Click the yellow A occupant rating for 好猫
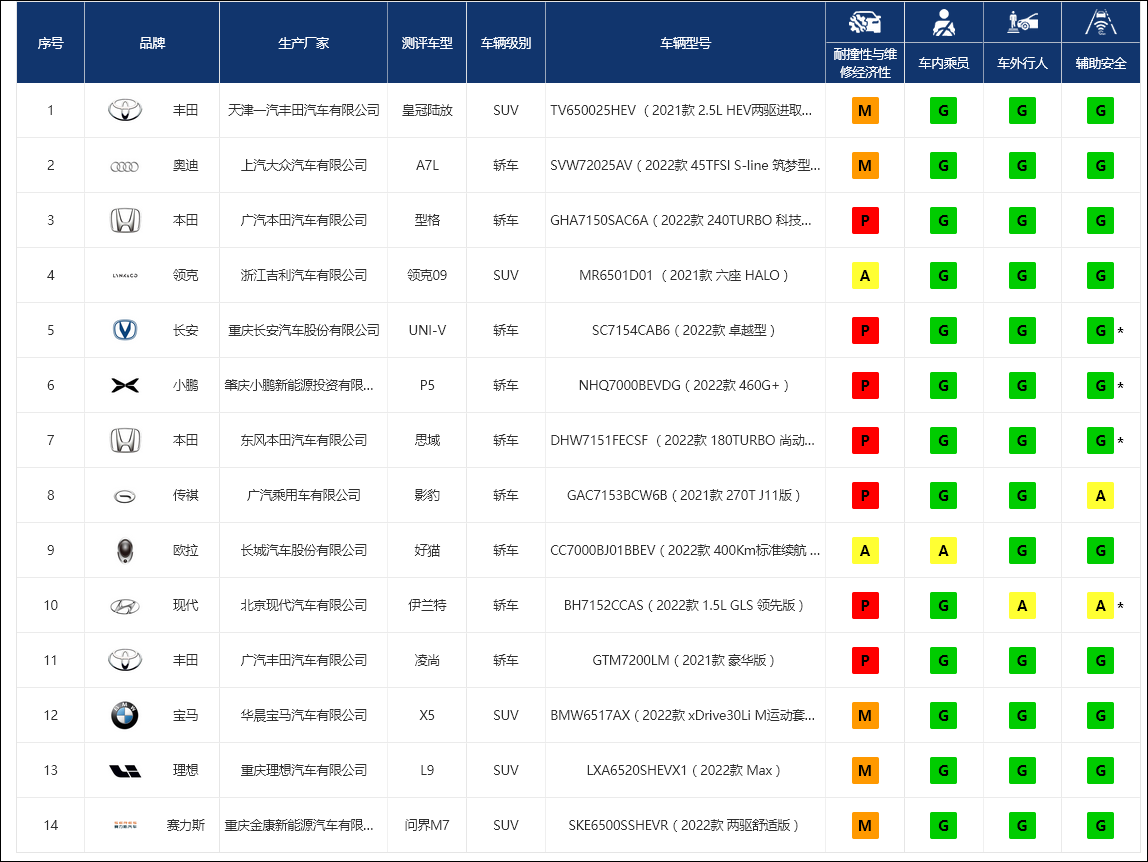Image resolution: width=1148 pixels, height=862 pixels. coord(943,551)
